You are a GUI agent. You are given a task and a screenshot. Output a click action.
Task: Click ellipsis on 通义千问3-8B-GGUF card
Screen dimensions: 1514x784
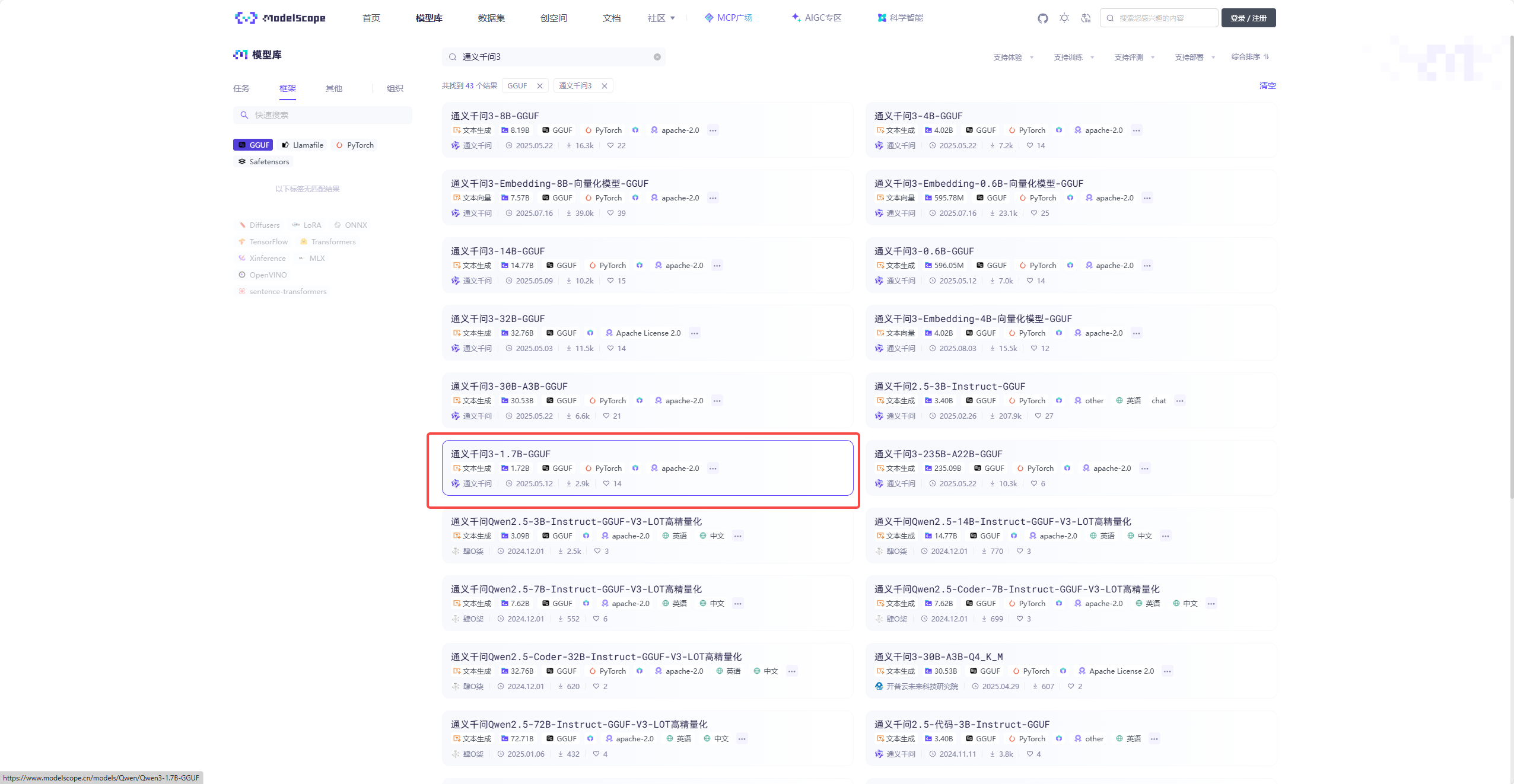[x=713, y=130]
